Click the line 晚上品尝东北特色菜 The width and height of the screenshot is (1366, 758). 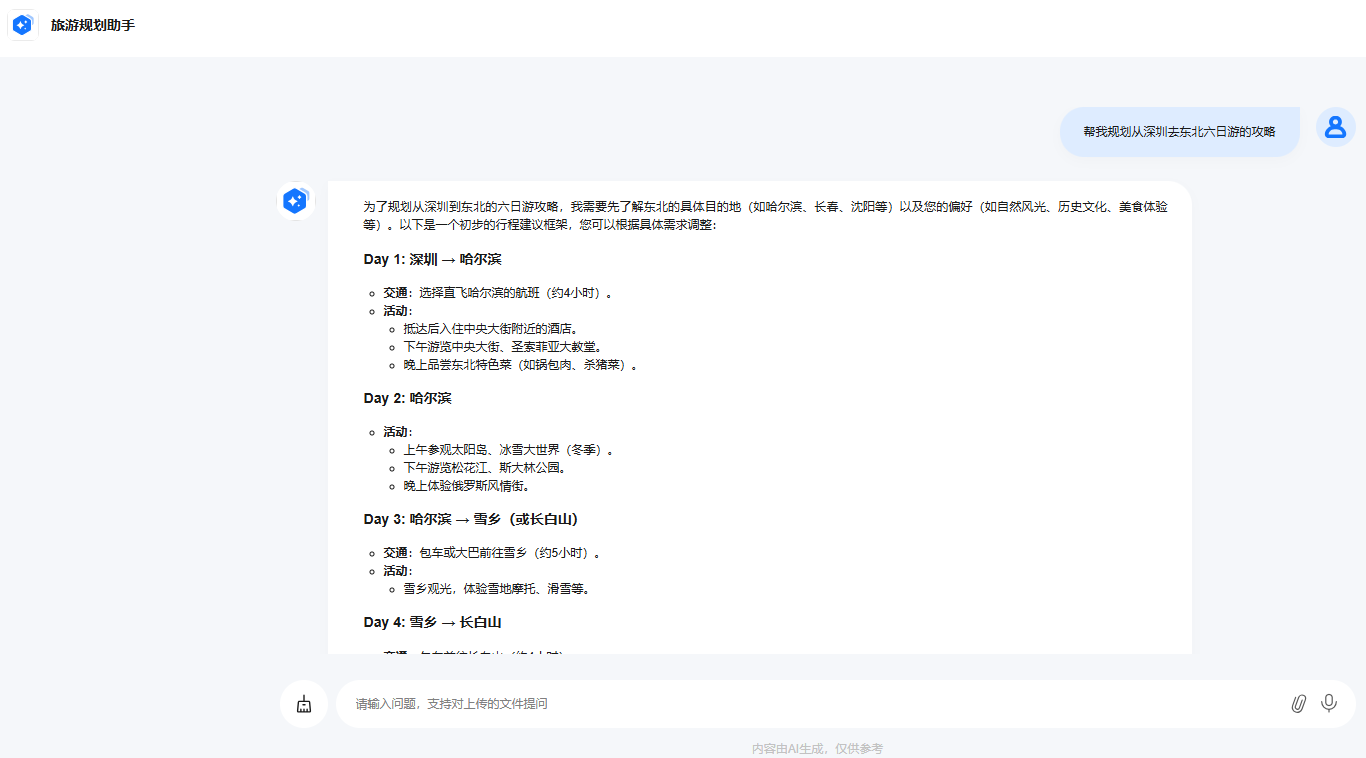point(521,364)
